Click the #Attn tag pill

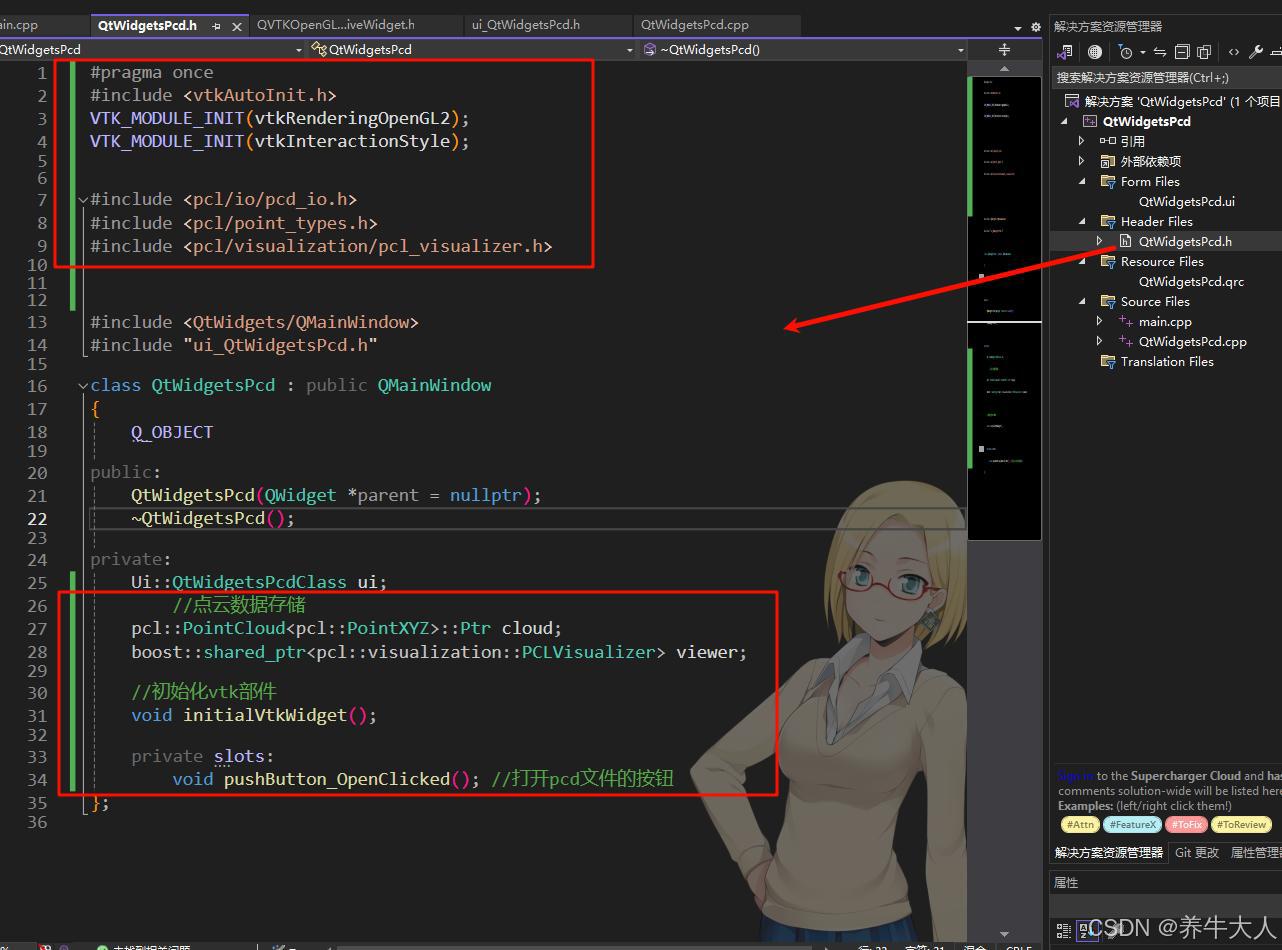[1080, 825]
